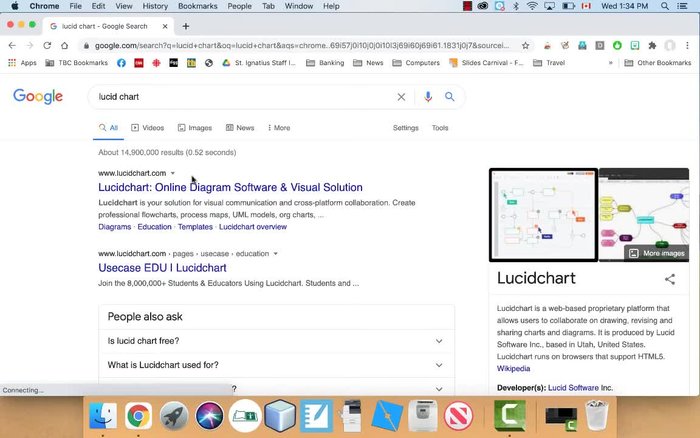This screenshot has width=700, height=438.
Task: Open the Travel bookmarks folder
Action: point(549,63)
